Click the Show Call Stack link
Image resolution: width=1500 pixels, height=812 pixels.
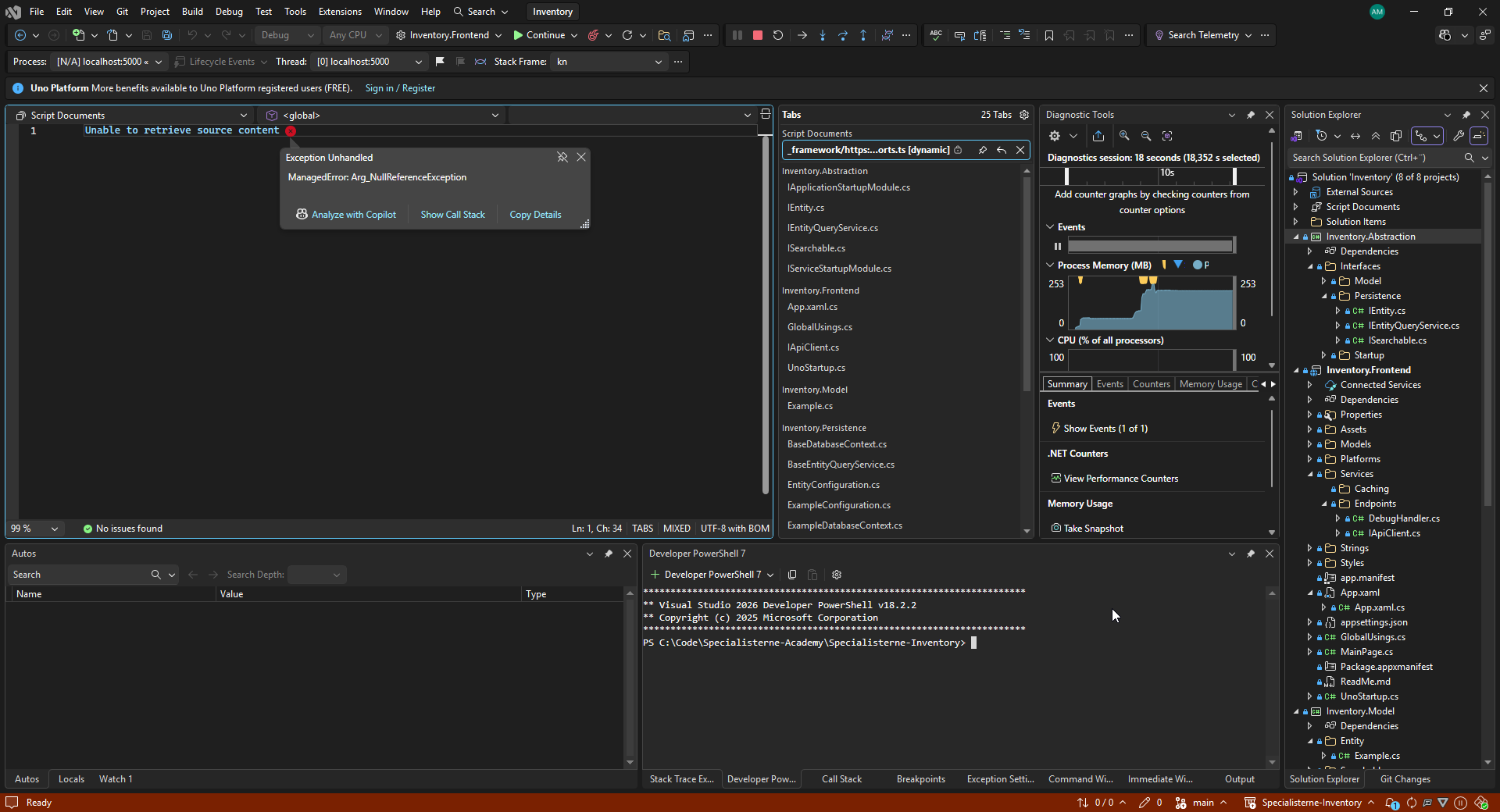452,215
